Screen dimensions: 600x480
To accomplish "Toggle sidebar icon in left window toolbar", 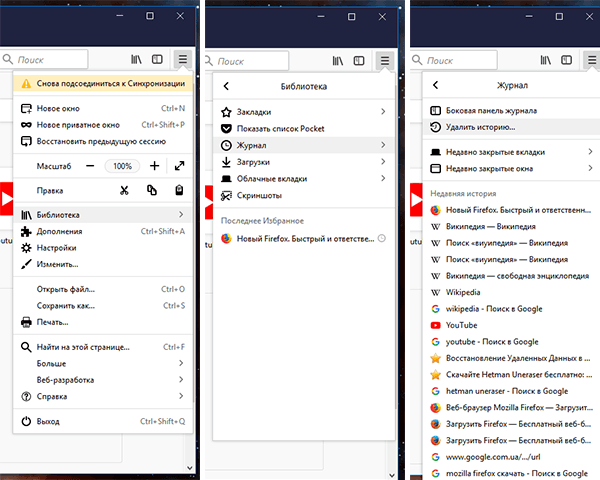I will click(x=157, y=59).
